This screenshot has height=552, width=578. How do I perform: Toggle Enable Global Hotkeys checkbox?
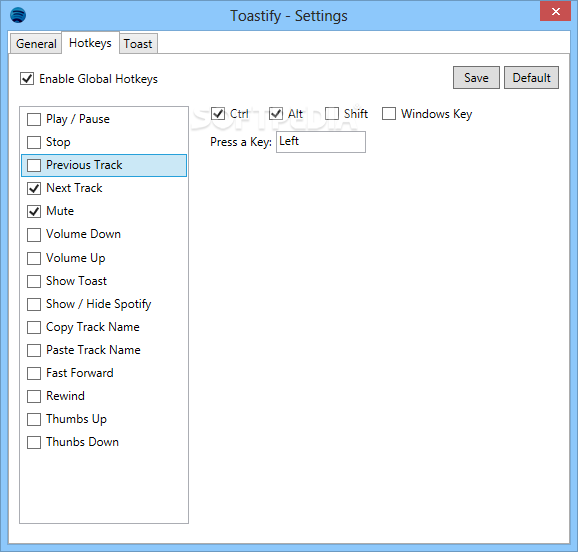click(27, 79)
